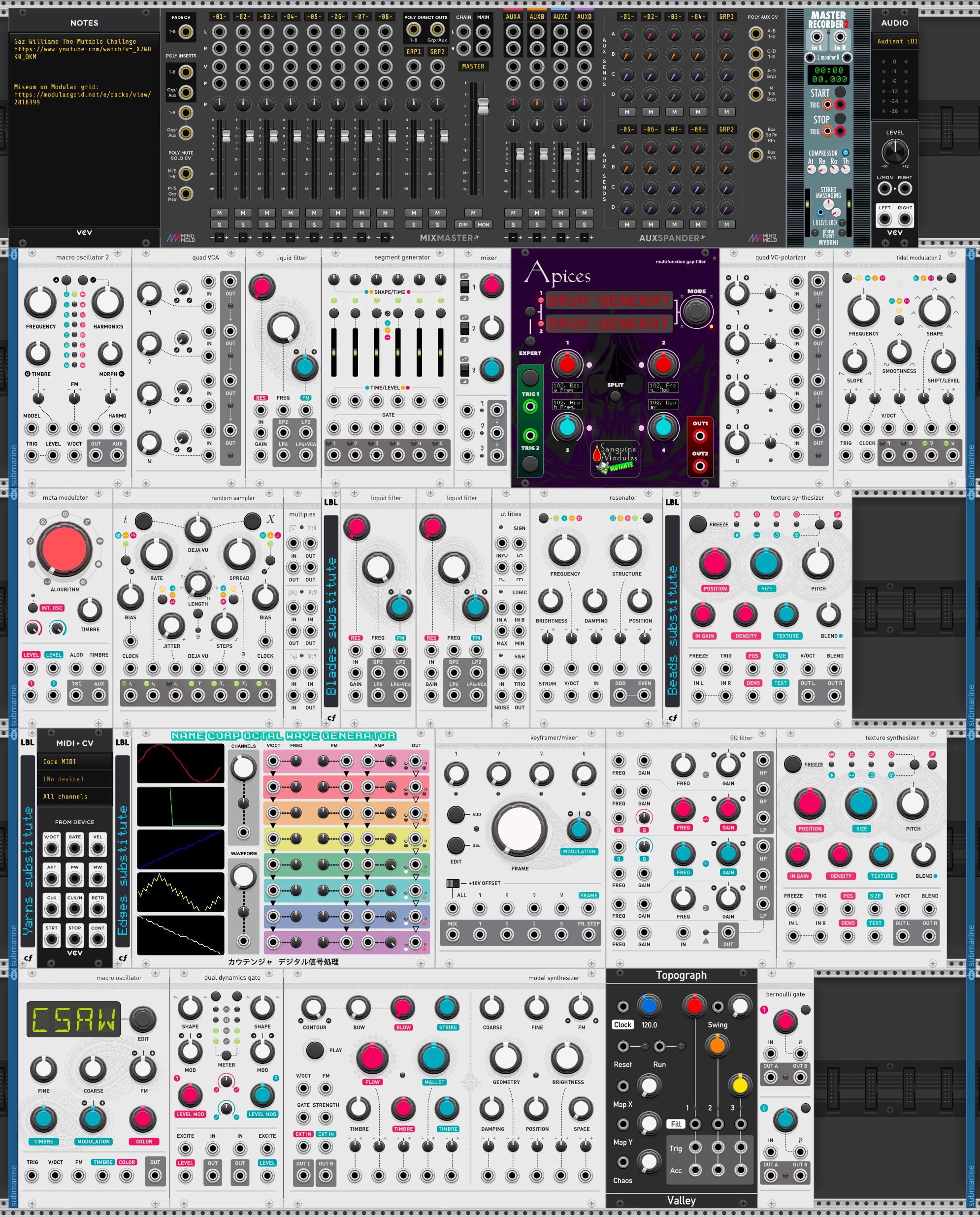980x1217 pixels.
Task: Open the (No device) MIDI device dropdown
Action: 74,779
